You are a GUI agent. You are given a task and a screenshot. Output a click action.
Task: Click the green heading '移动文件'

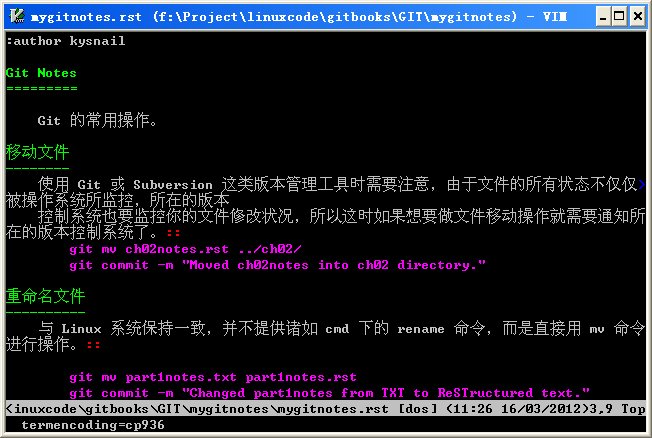tap(37, 152)
